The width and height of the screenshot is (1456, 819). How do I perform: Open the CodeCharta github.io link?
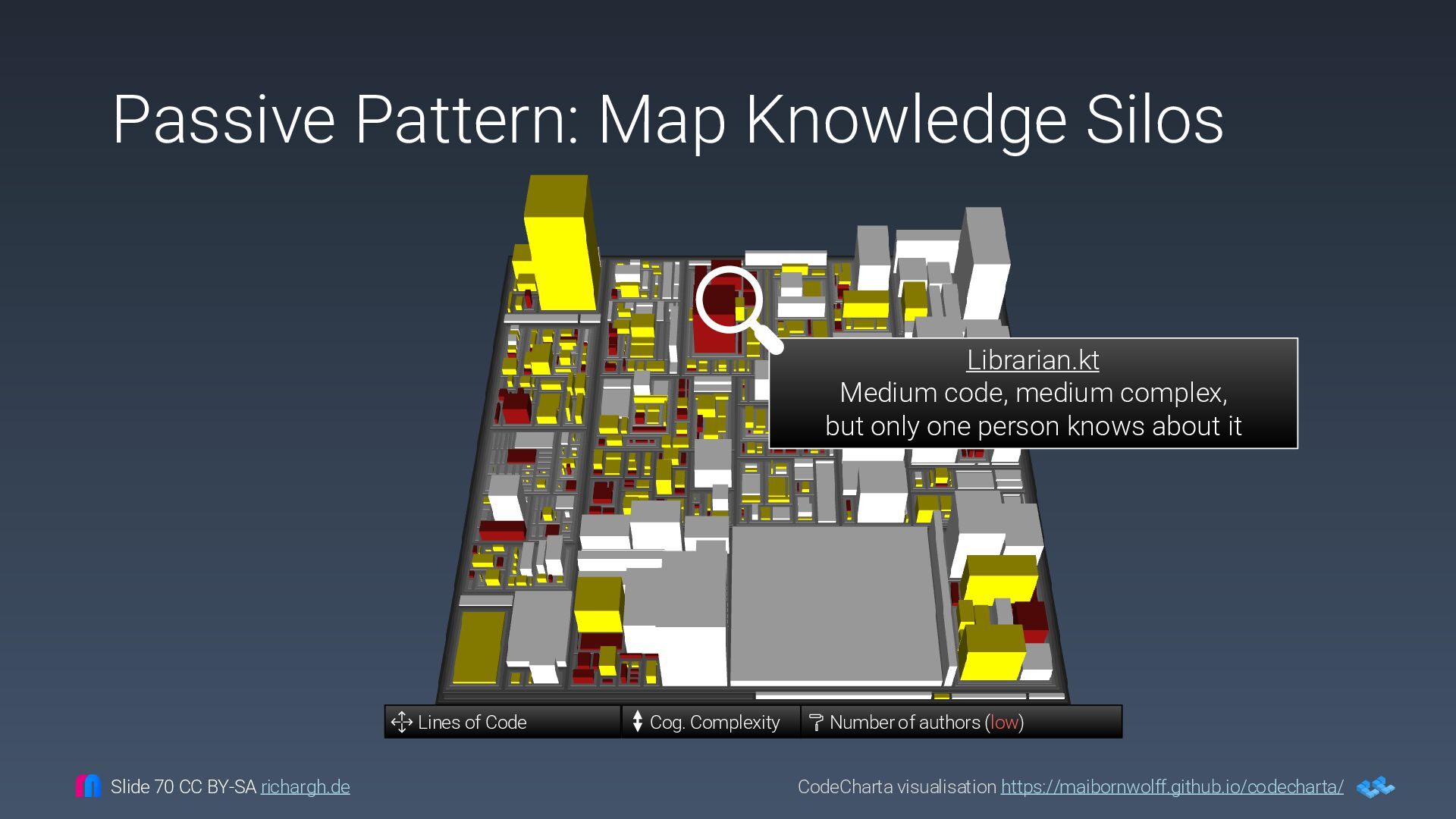1172,787
